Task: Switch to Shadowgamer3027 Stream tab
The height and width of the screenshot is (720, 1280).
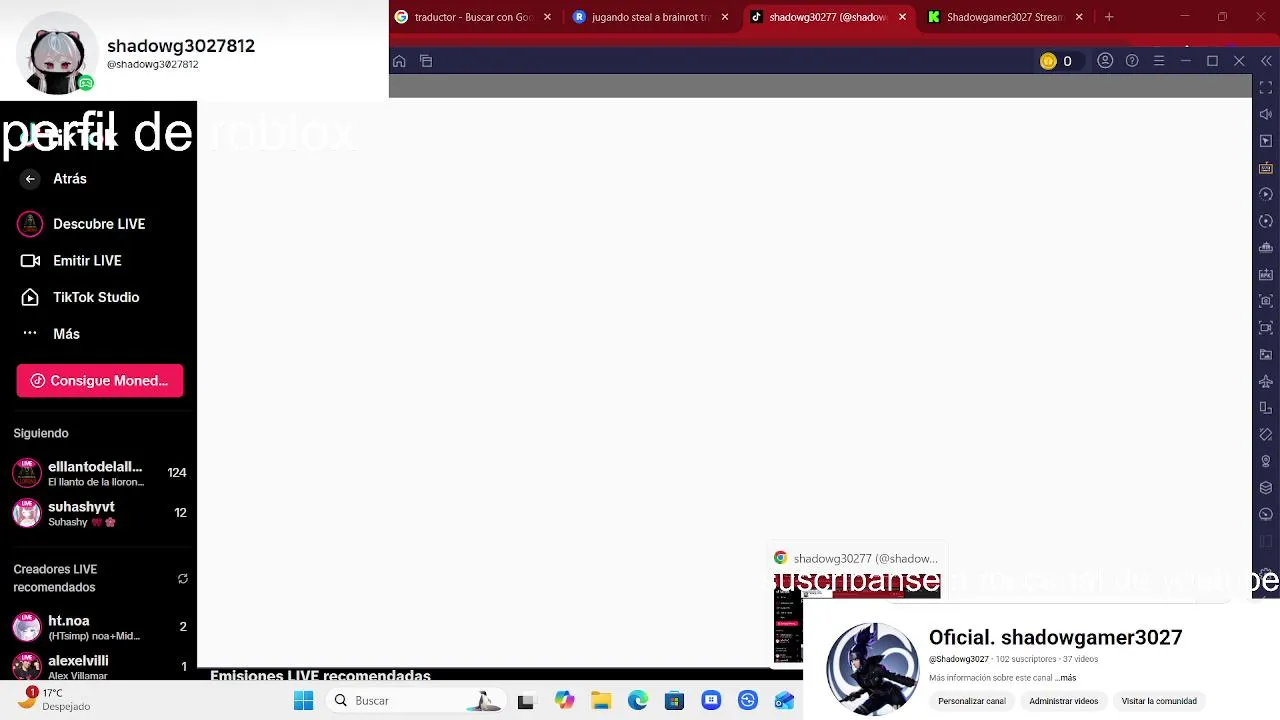Action: coord(1004,17)
